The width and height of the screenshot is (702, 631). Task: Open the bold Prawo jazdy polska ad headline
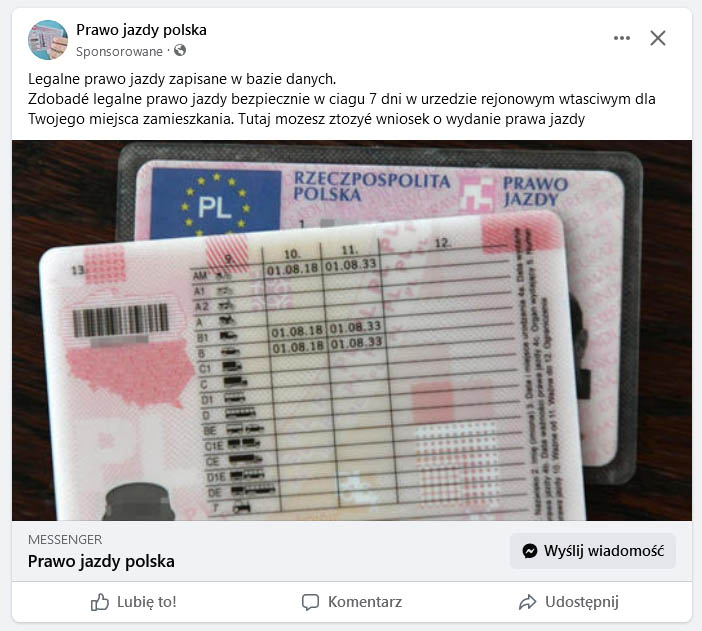[x=101, y=562]
